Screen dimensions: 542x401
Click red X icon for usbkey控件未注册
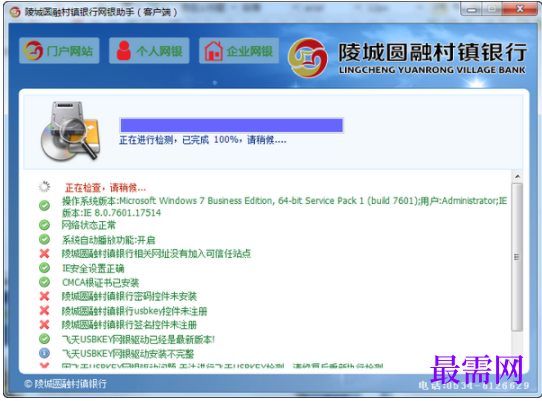click(x=44, y=310)
